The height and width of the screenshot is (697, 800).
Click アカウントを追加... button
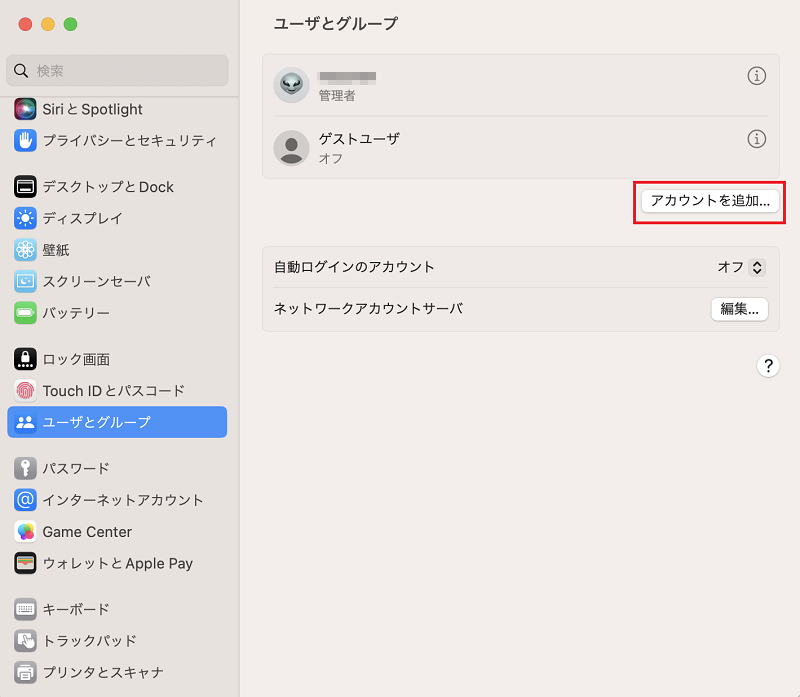[x=710, y=201]
